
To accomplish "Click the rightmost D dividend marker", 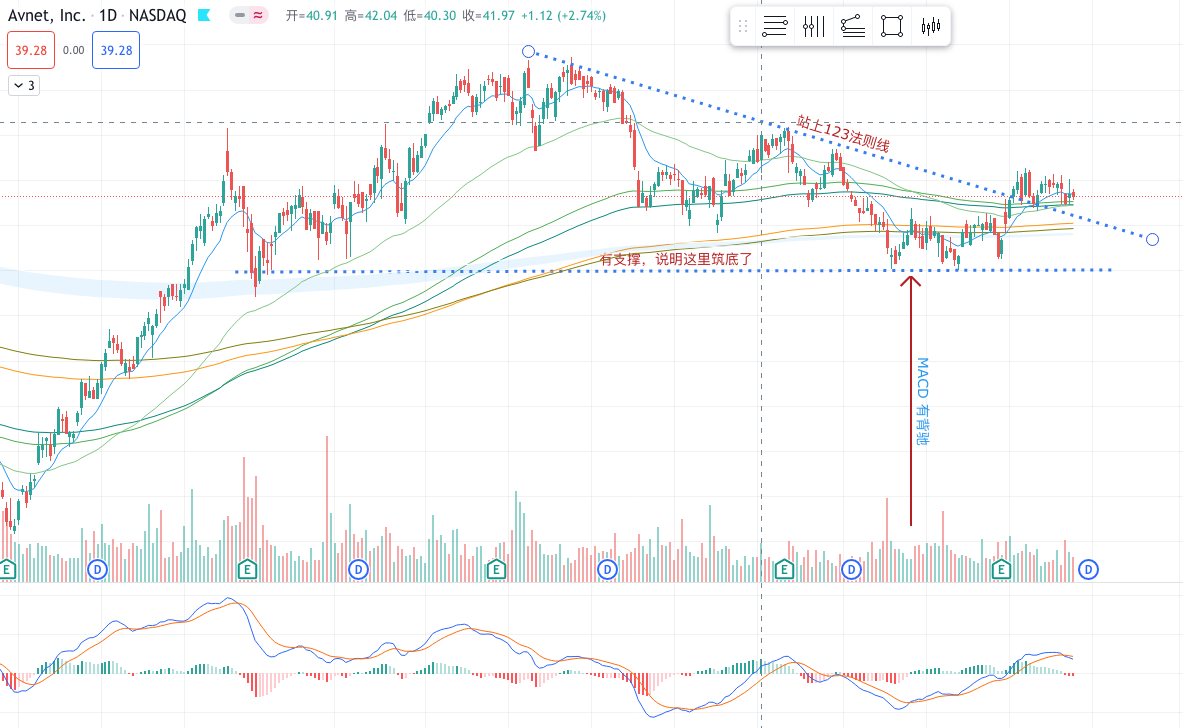I will tap(1089, 569).
